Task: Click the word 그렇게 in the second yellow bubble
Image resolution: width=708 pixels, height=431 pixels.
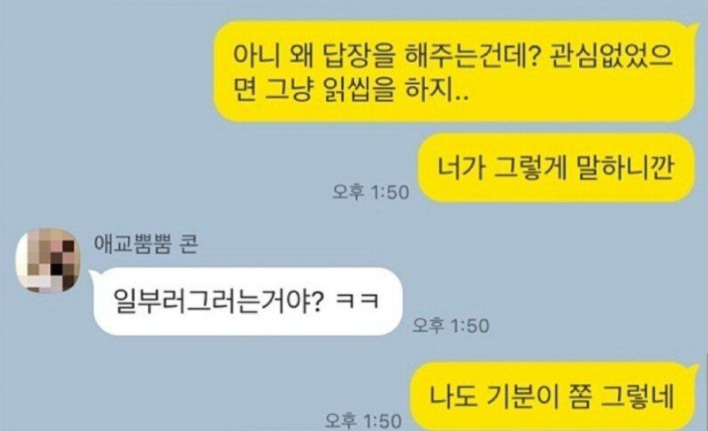Action: click(x=529, y=168)
